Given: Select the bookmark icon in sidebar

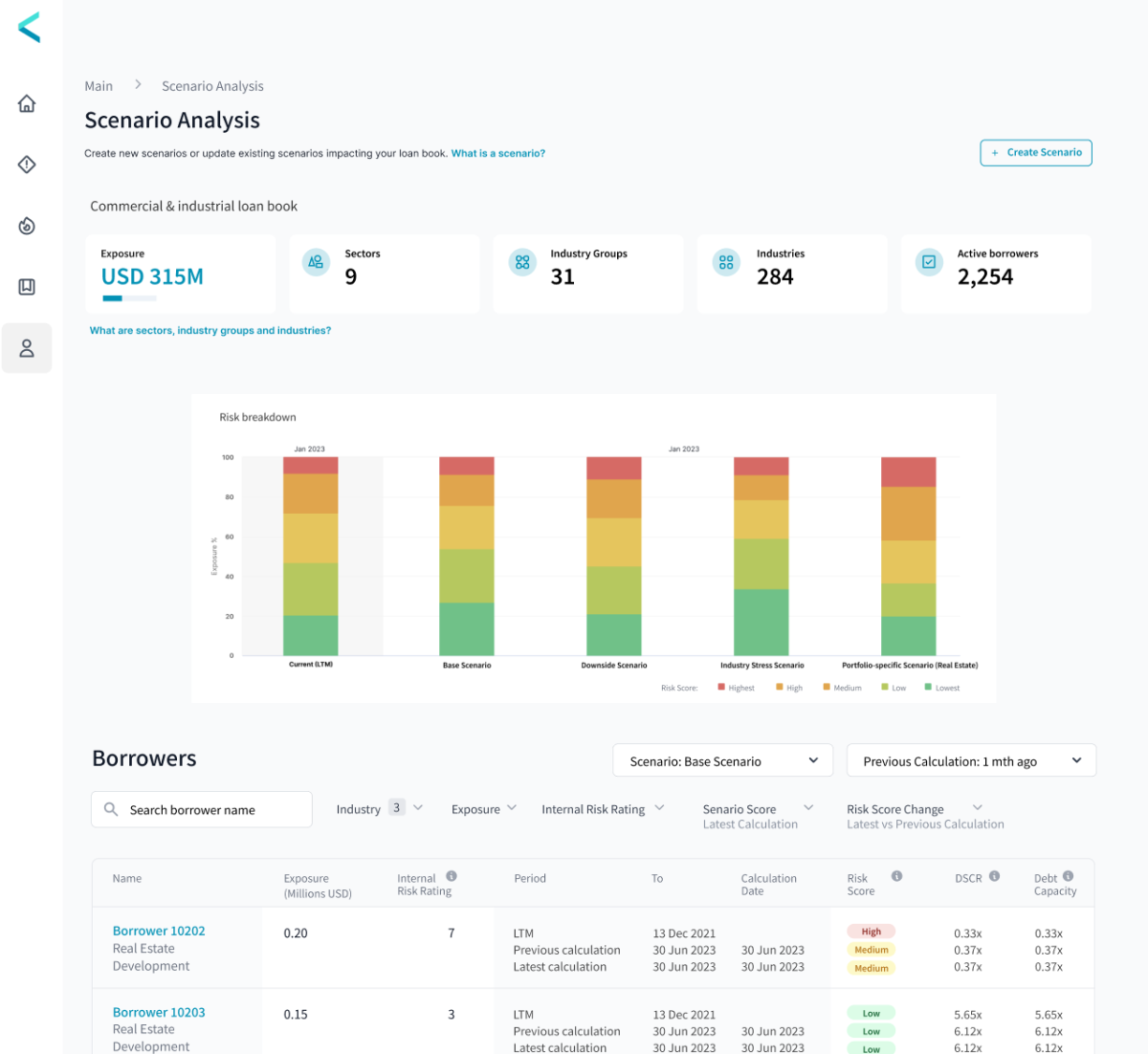Looking at the screenshot, I should [27, 287].
